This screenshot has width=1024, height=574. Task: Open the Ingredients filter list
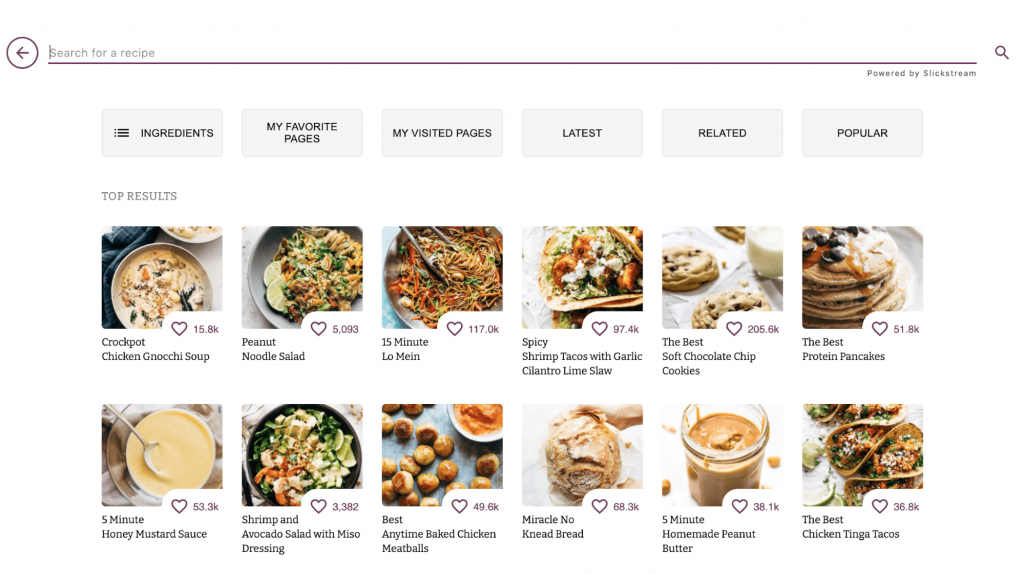(x=162, y=133)
